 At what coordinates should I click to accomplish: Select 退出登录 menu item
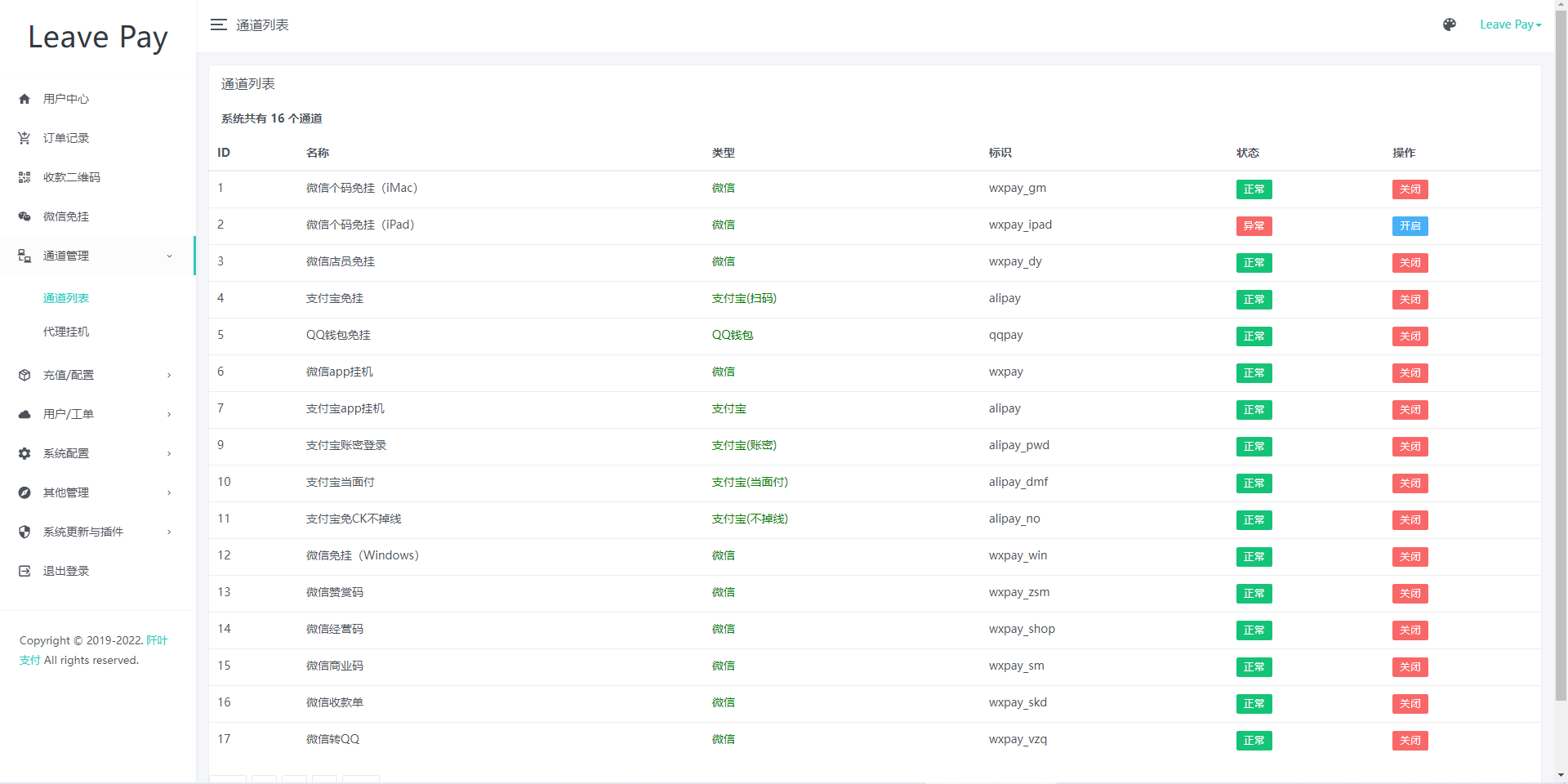pyautogui.click(x=98, y=571)
